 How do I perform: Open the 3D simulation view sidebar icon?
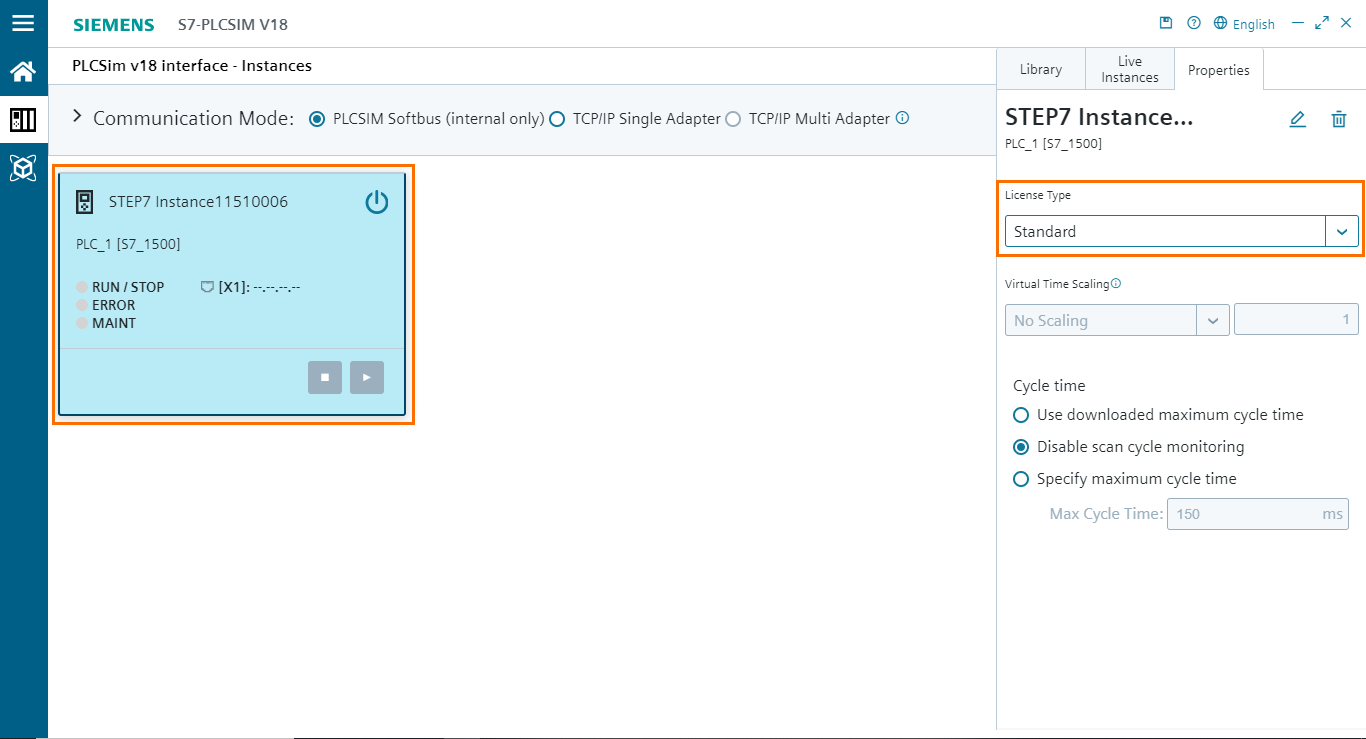click(23, 167)
